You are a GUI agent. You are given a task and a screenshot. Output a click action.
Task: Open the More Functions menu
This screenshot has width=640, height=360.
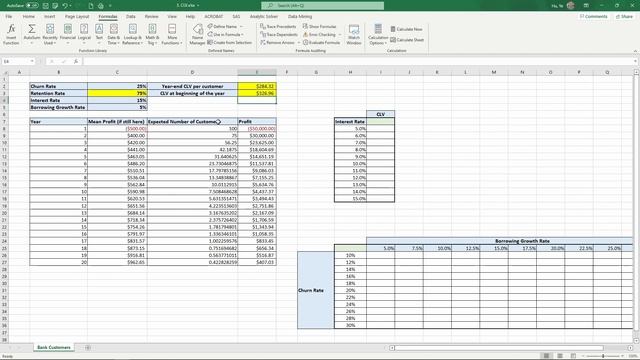pos(172,34)
